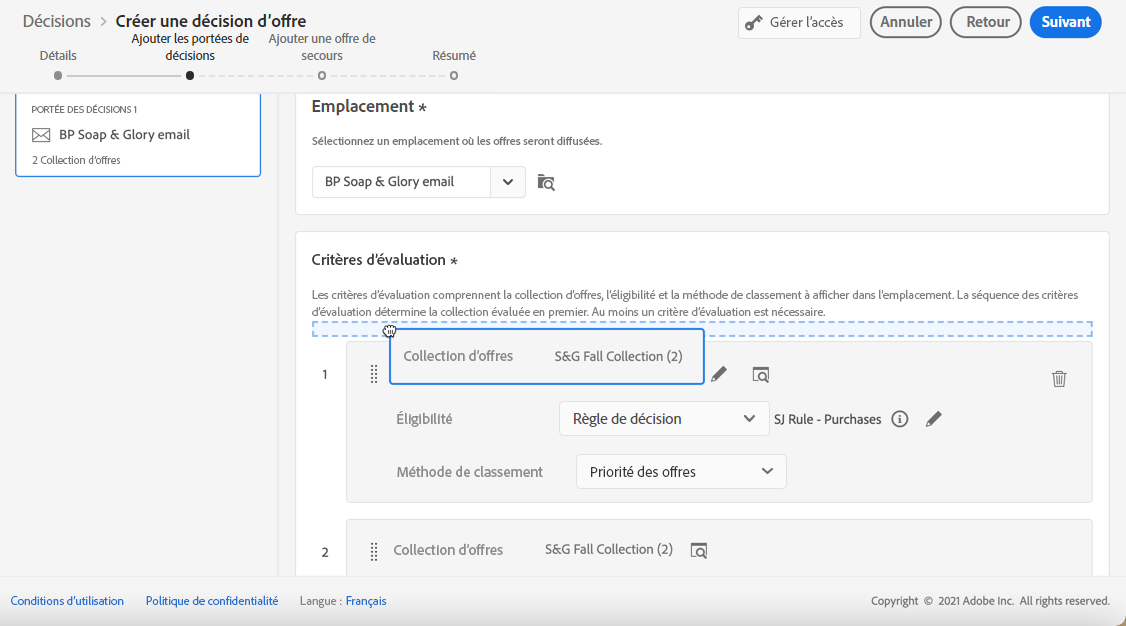The width and height of the screenshot is (1126, 626).
Task: Go to the Détails step
Action: 58,75
